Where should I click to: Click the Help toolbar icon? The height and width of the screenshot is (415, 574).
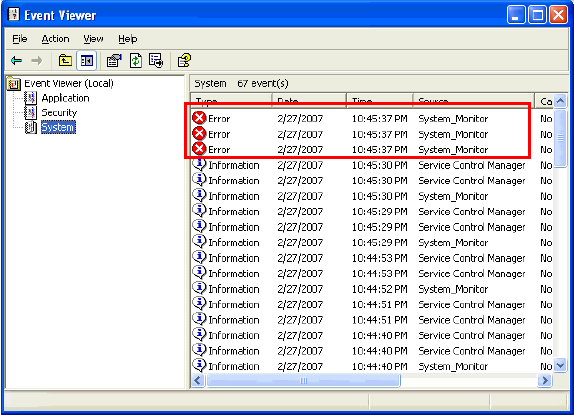[x=184, y=60]
